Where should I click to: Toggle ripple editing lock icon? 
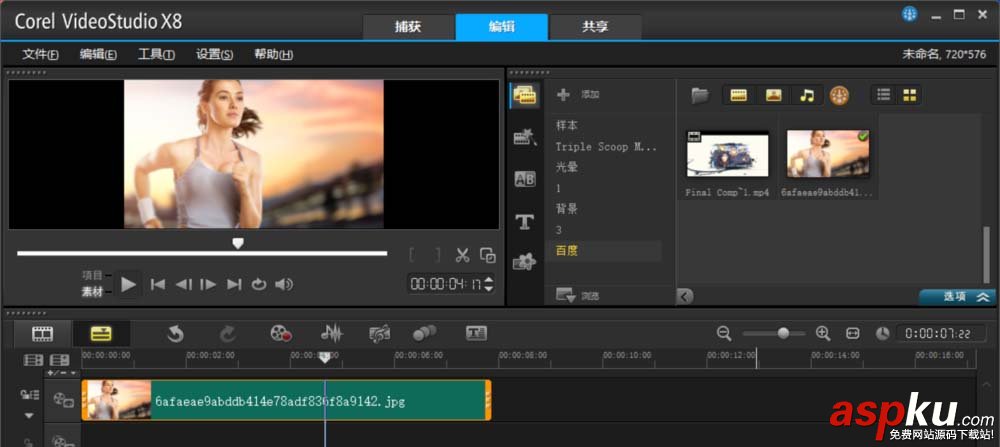30,395
